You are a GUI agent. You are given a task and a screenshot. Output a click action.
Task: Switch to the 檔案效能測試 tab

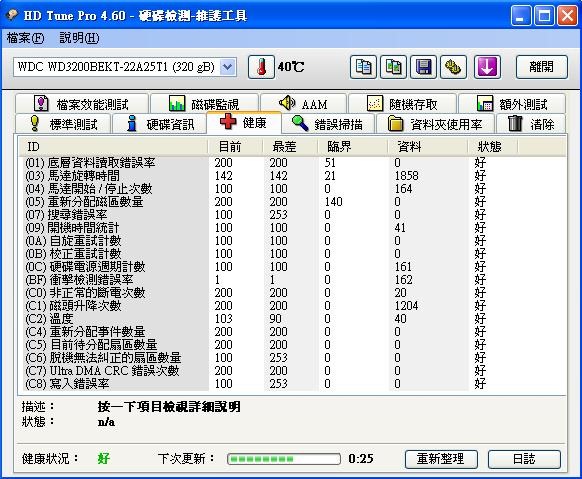(82, 104)
